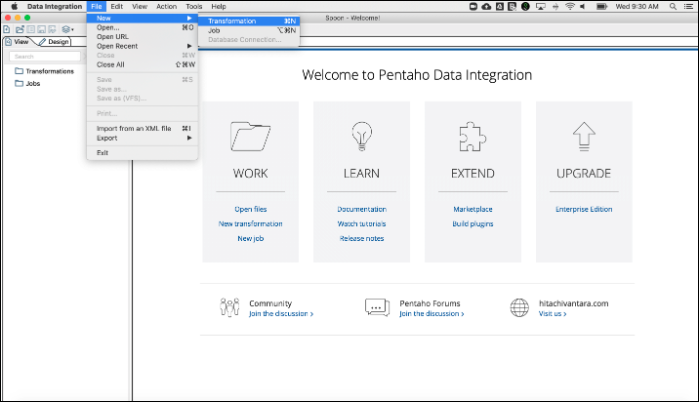The image size is (700, 402).
Task: Follow the Marketplace link under EXTEND
Action: [472, 209]
